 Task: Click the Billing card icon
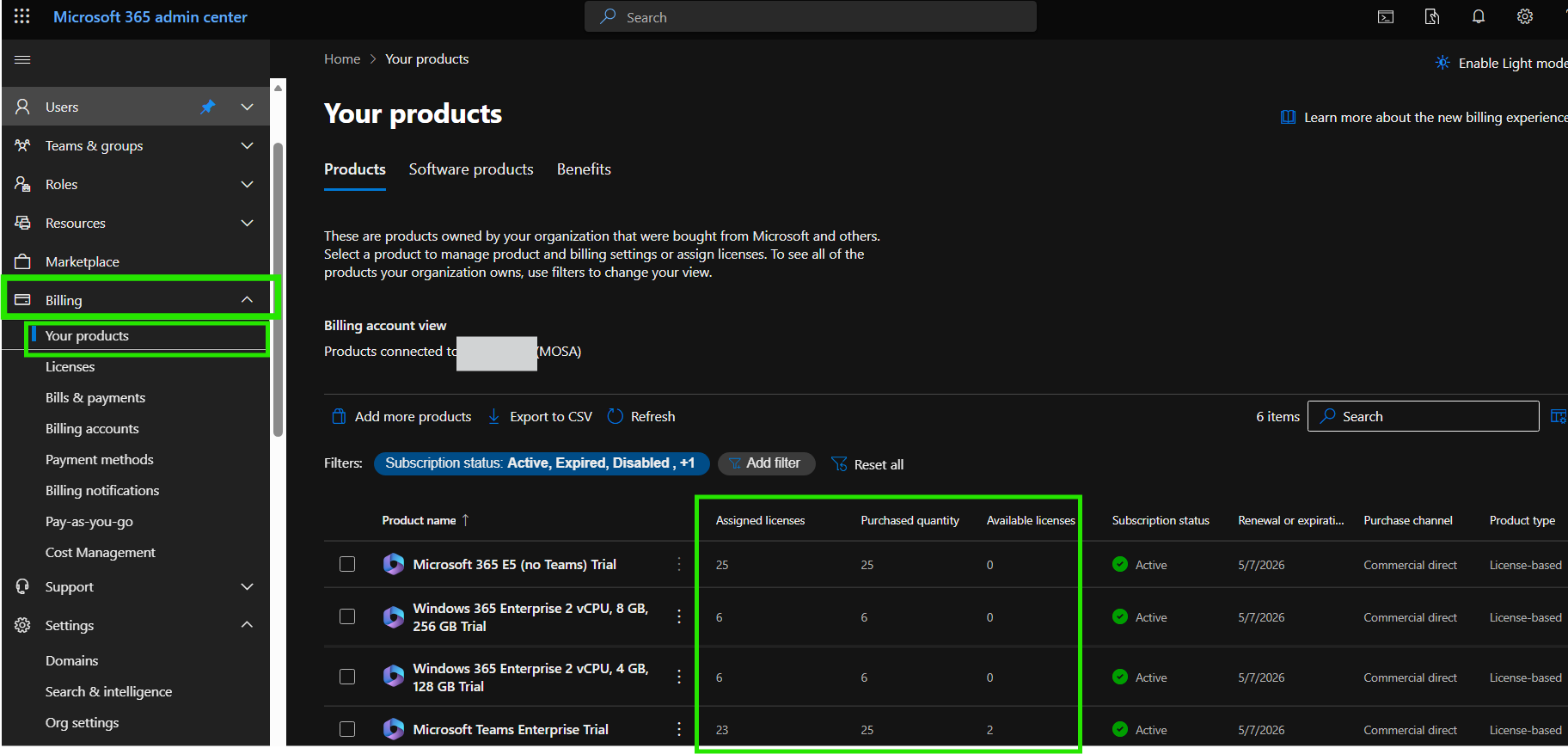point(23,300)
